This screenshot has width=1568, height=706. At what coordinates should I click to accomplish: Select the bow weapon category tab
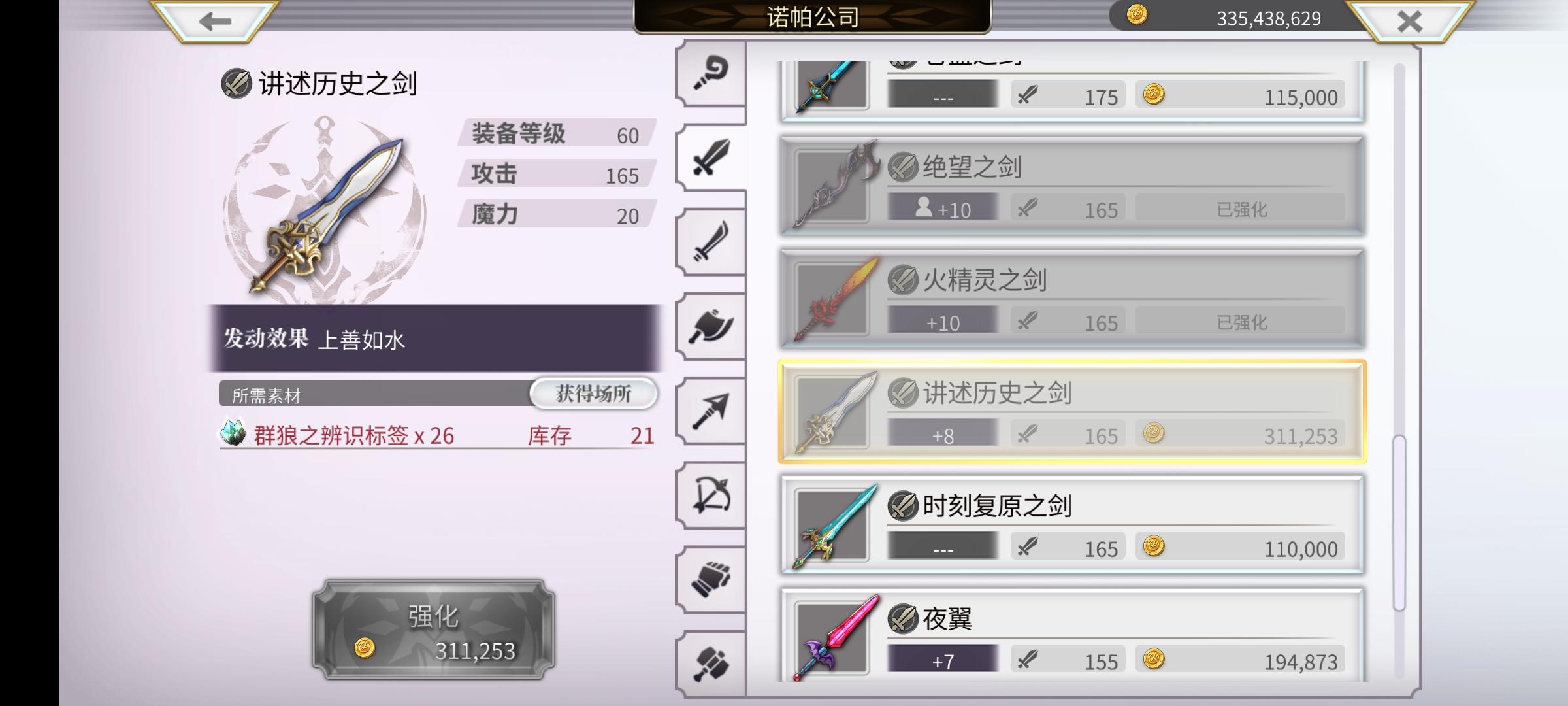point(711,495)
